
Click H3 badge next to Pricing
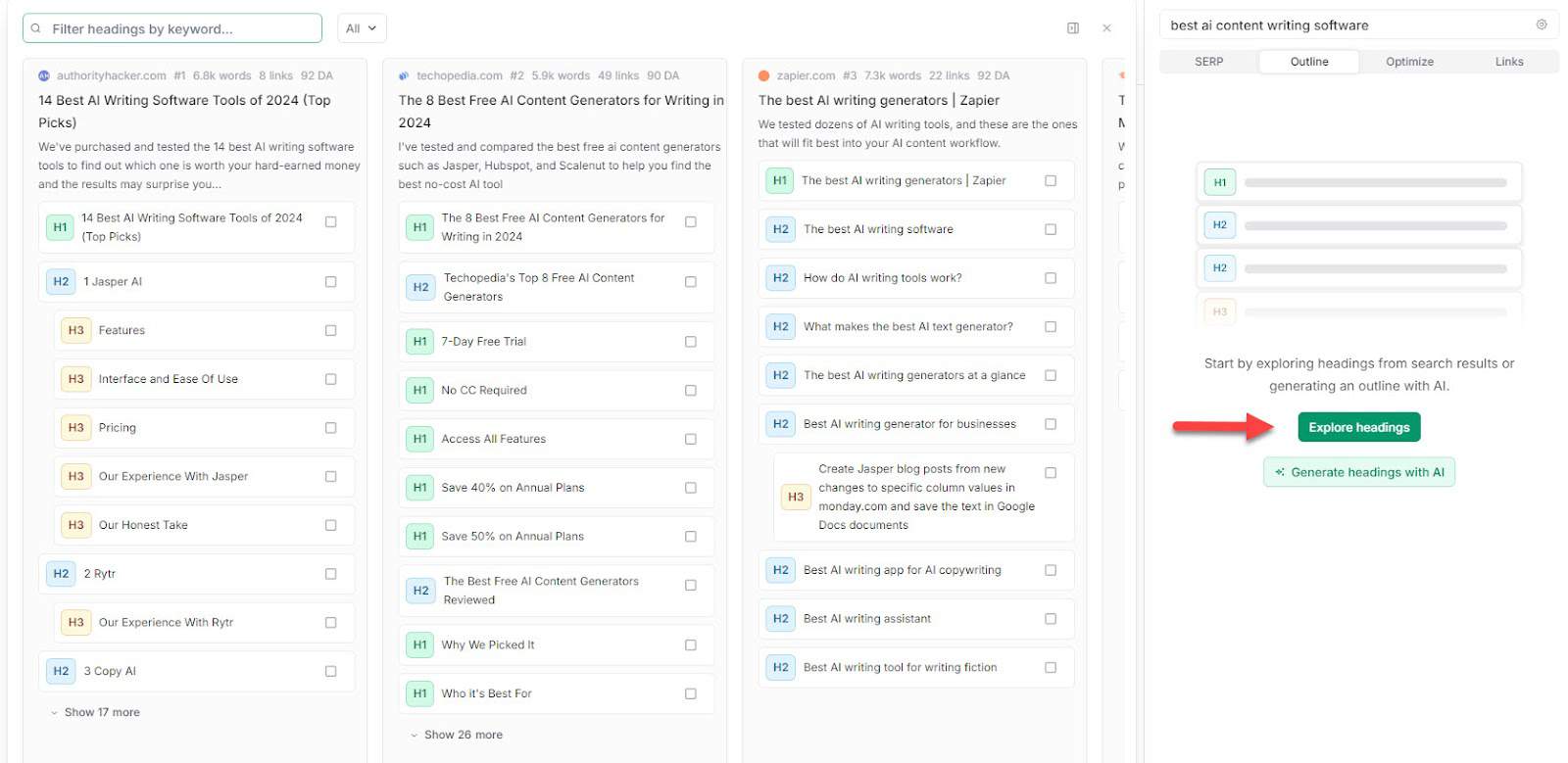[76, 428]
